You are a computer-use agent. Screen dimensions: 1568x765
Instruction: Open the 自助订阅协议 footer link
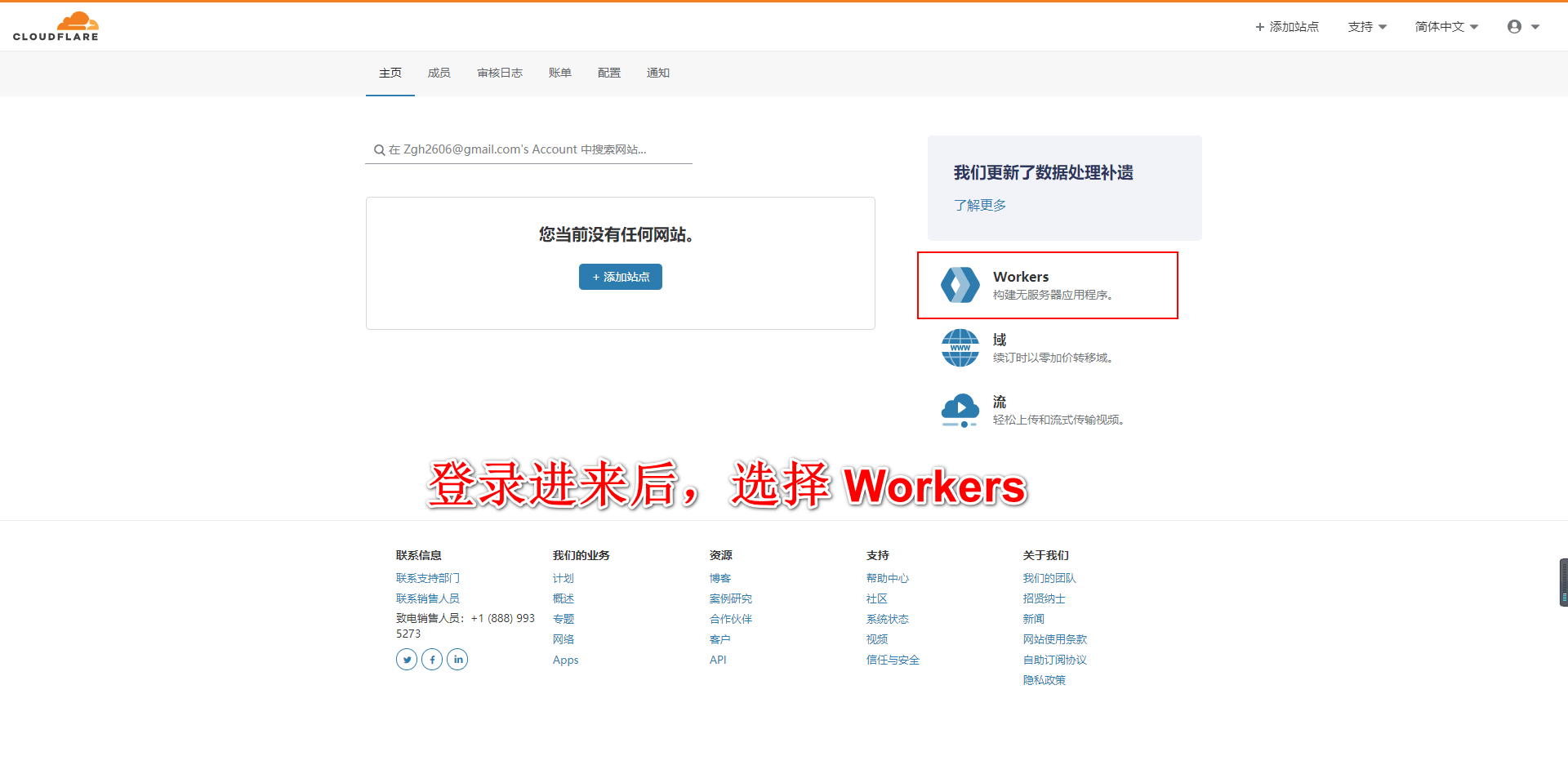click(1055, 660)
